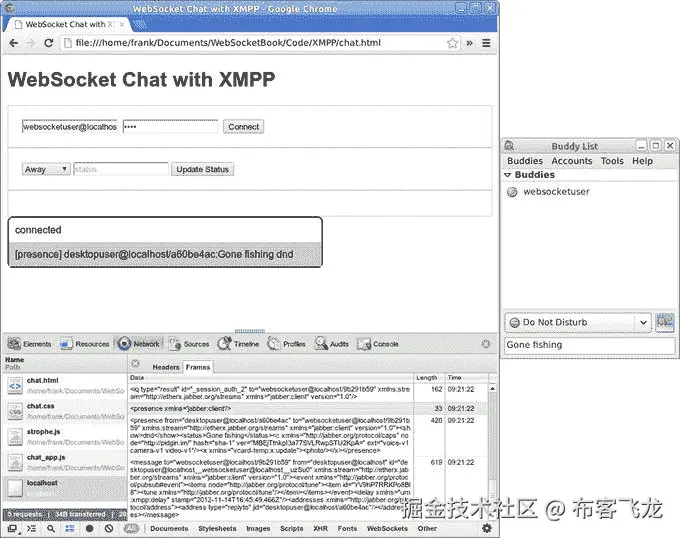Click the Length column header
This screenshot has width=680, height=538.
pyautogui.click(x=427, y=378)
